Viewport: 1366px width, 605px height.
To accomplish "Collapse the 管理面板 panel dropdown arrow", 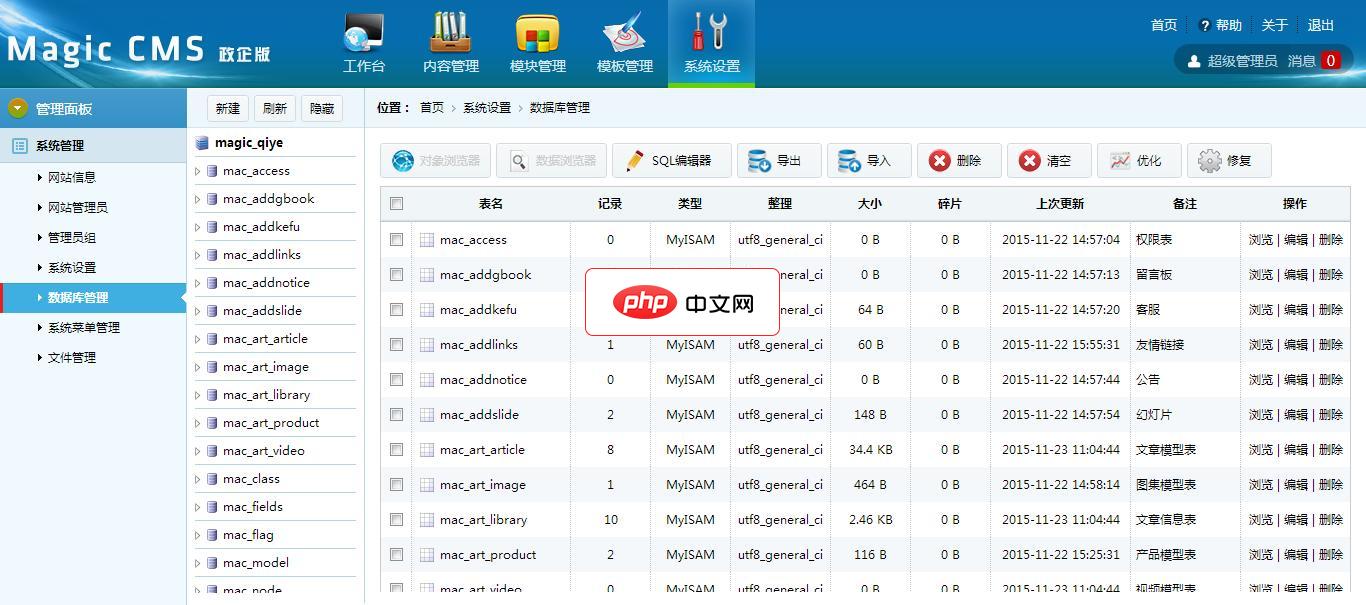I will point(18,109).
